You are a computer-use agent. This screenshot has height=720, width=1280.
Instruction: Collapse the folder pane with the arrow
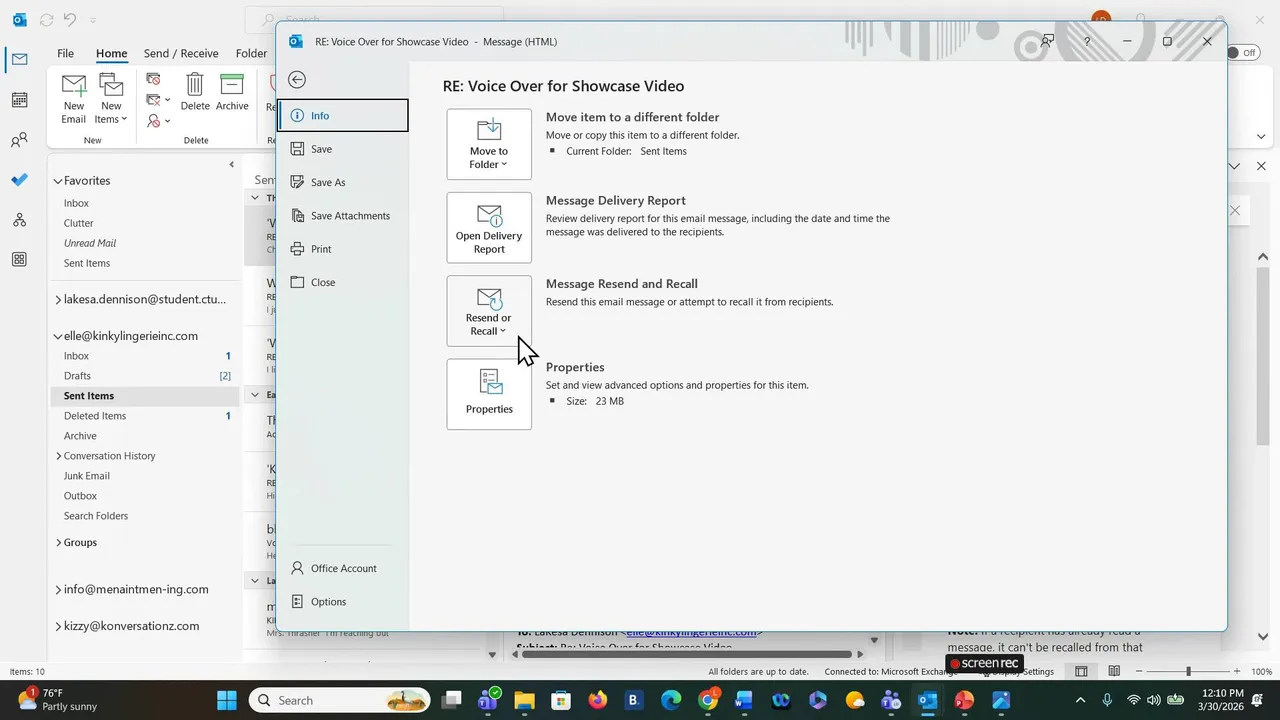231,164
